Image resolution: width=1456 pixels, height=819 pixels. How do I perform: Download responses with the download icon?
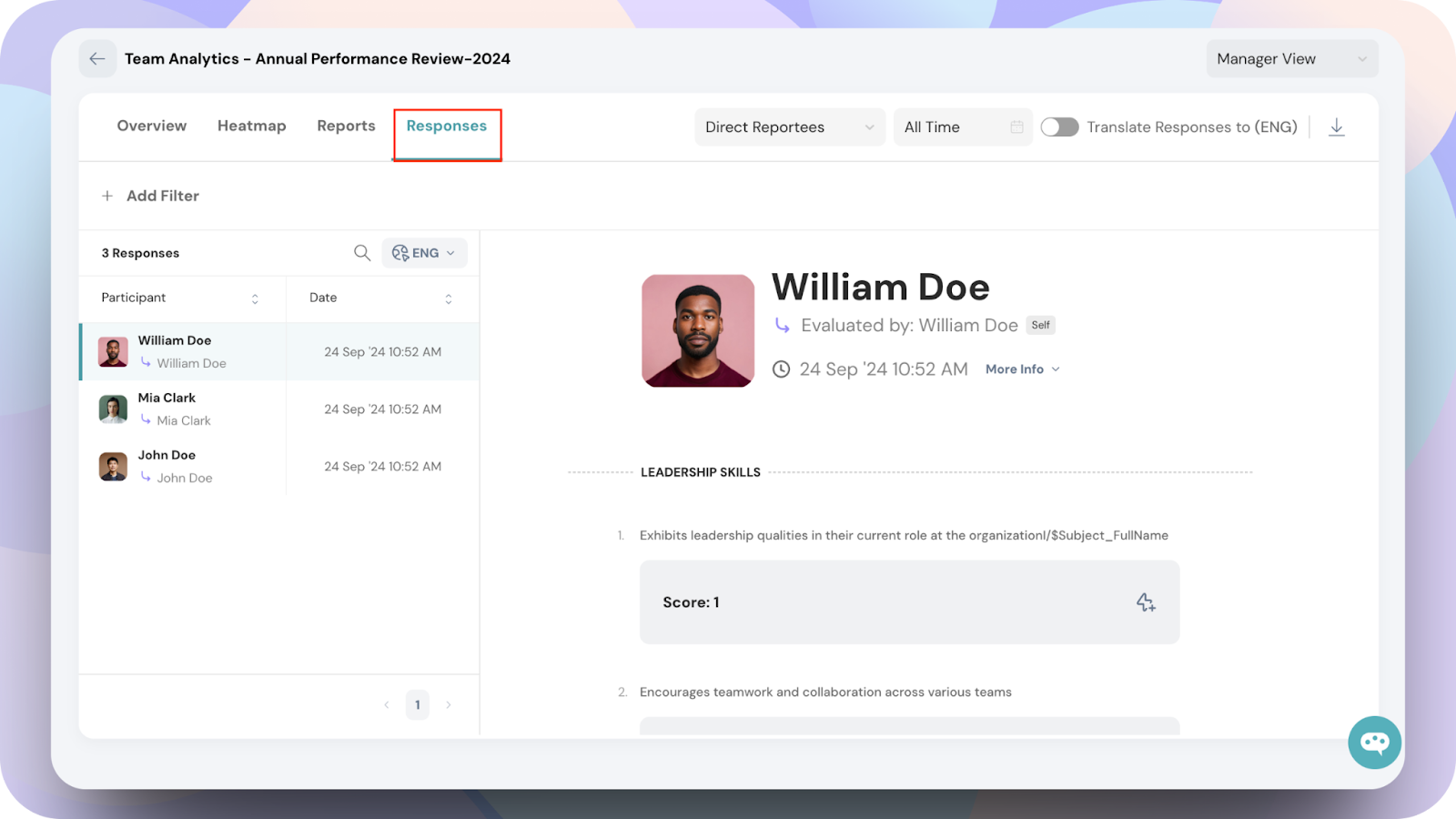click(x=1337, y=127)
